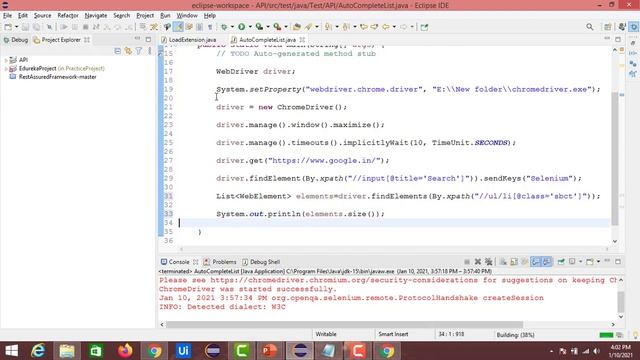Switch to the Debug Shell tab
Viewport: 640px width, 360px height.
pos(261,262)
